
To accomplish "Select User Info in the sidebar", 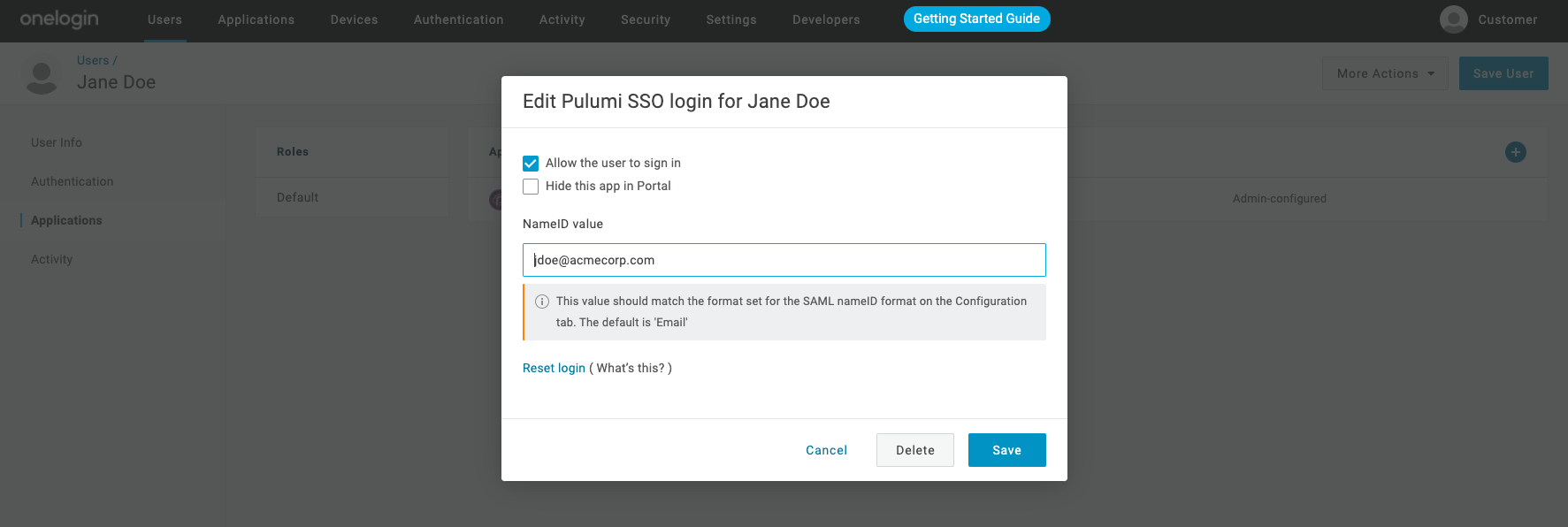I will [x=57, y=142].
